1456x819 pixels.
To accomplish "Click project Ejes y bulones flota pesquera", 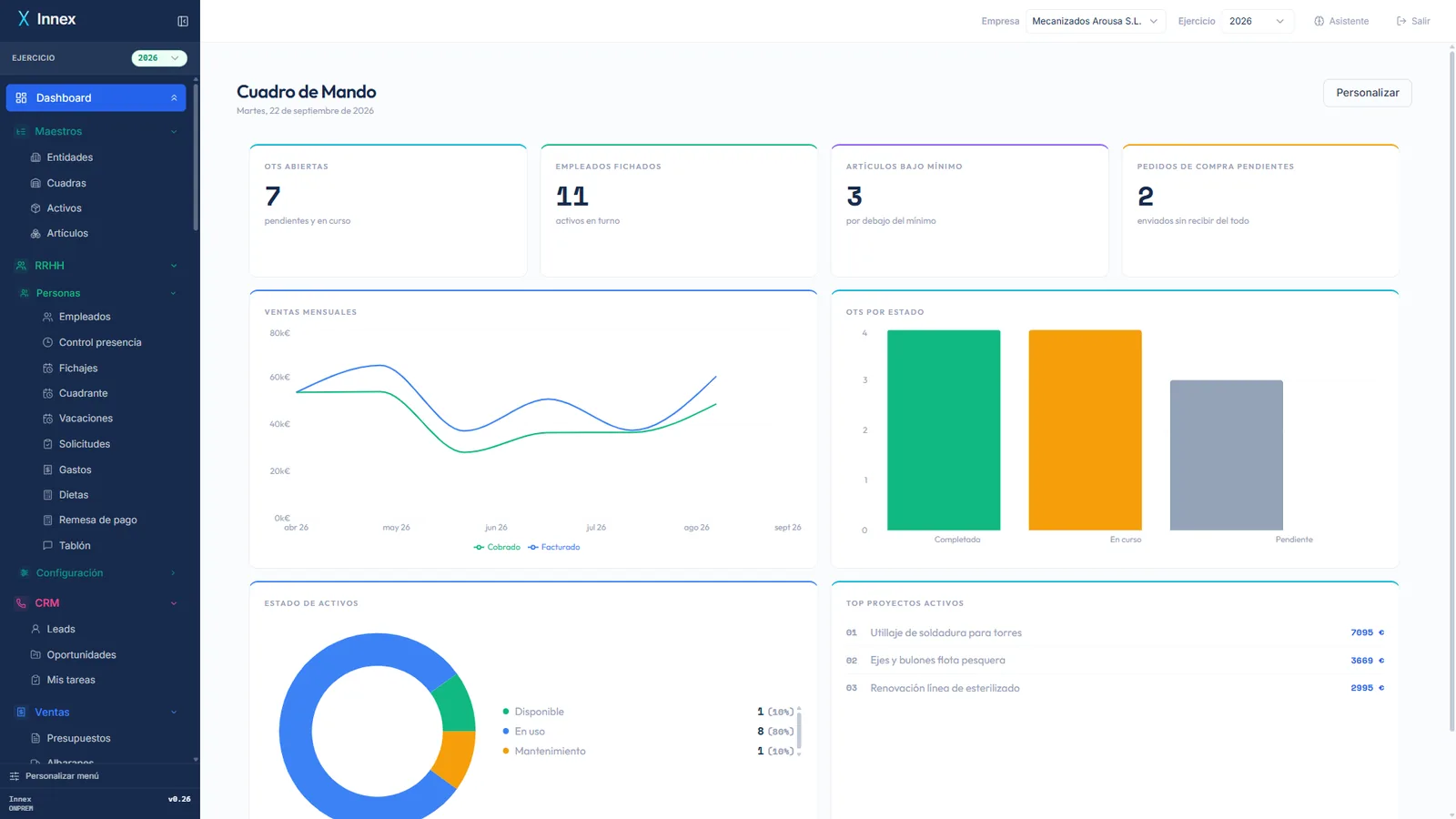I will tap(937, 661).
